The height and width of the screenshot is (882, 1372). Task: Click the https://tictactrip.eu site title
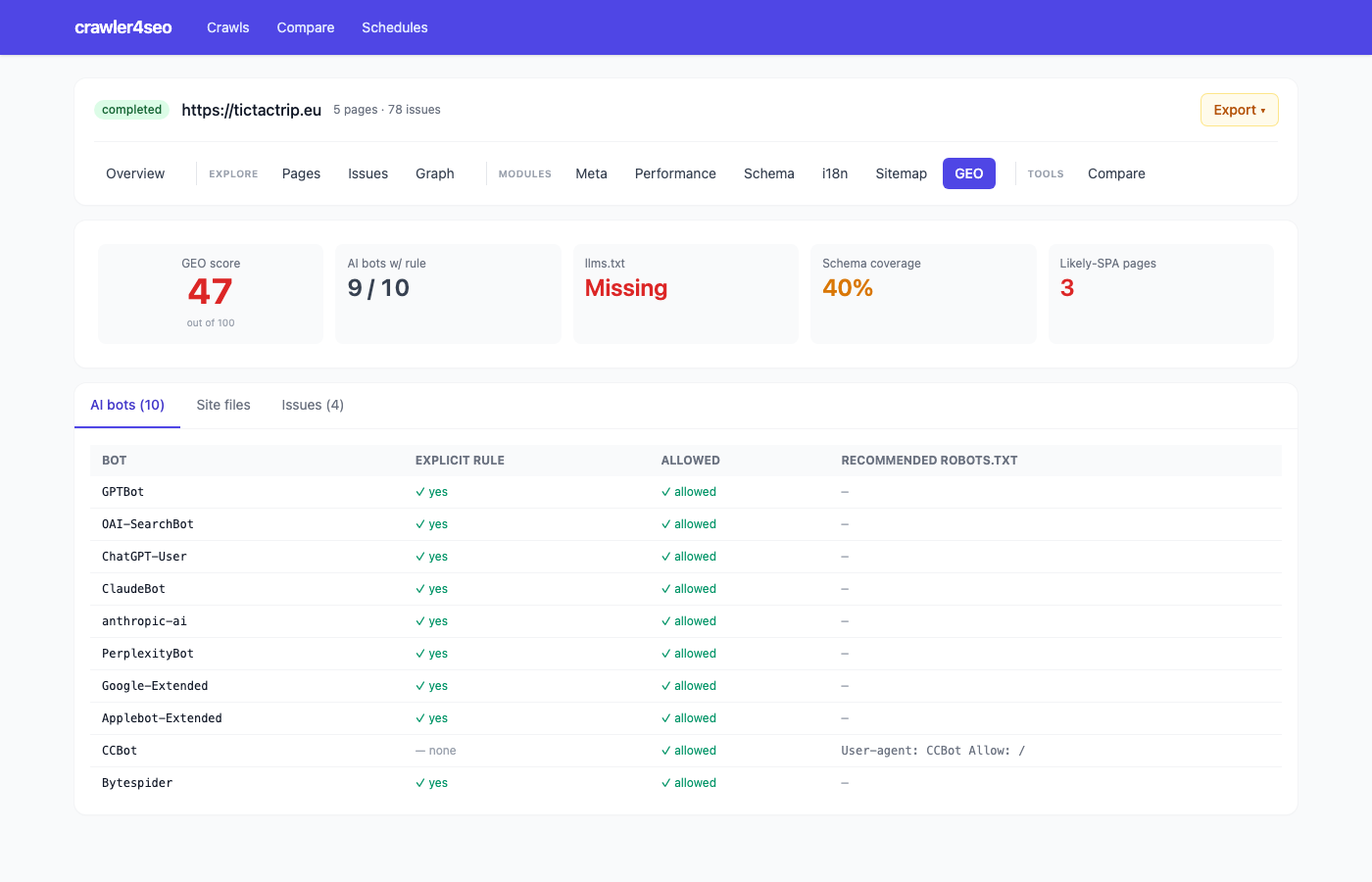pyautogui.click(x=252, y=110)
